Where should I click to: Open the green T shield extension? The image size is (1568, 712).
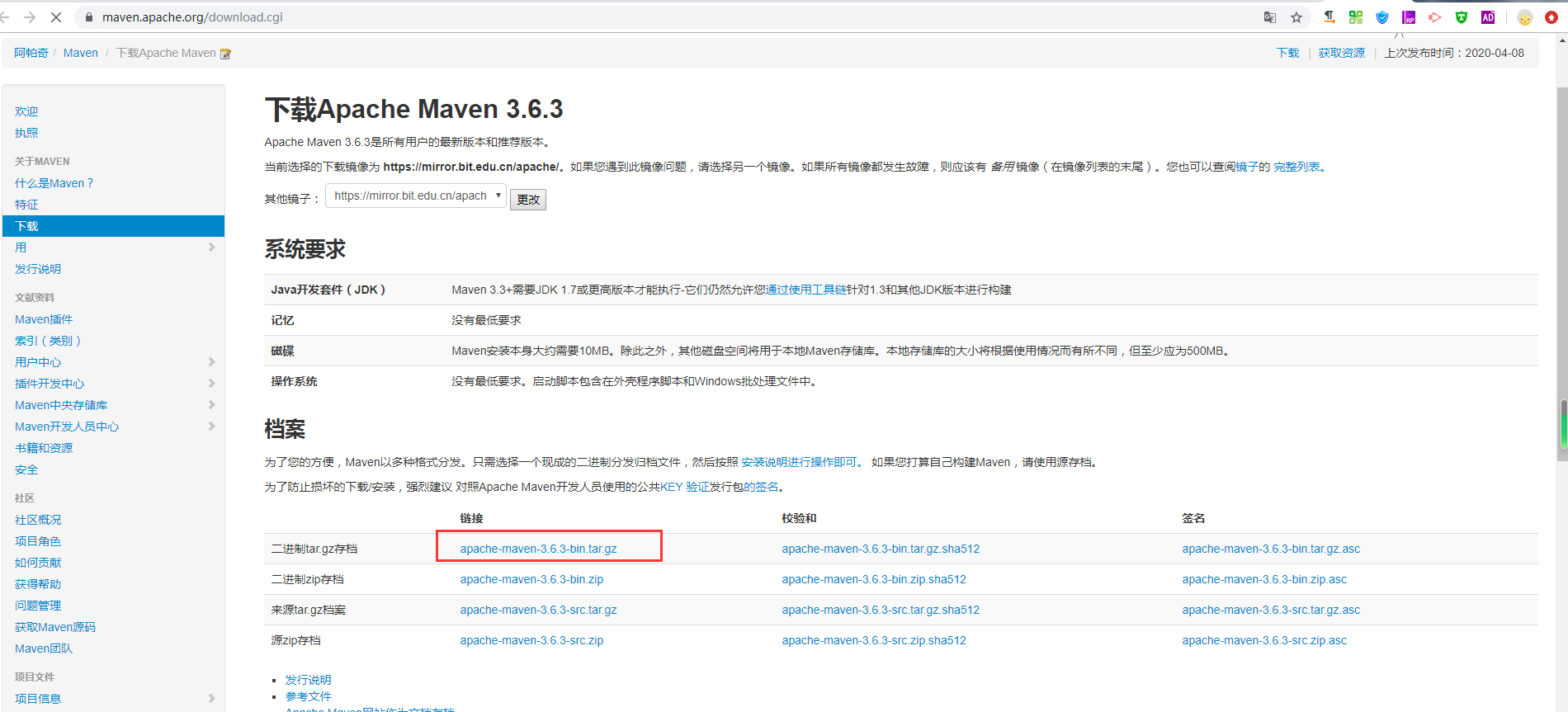[1462, 17]
